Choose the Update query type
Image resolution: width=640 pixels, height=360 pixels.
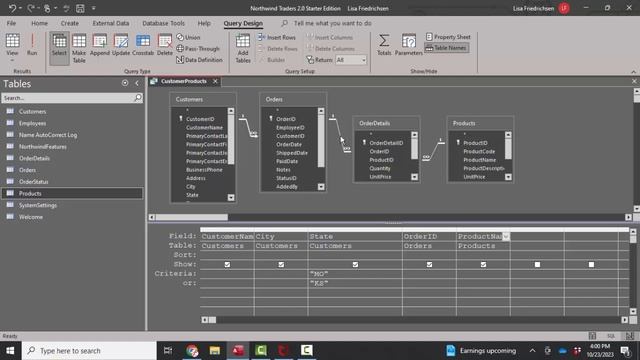(121, 45)
